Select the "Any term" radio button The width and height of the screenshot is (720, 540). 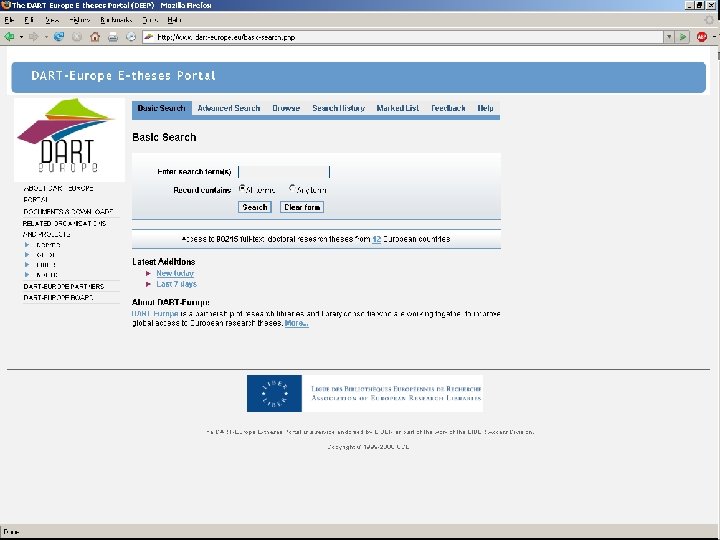click(292, 188)
